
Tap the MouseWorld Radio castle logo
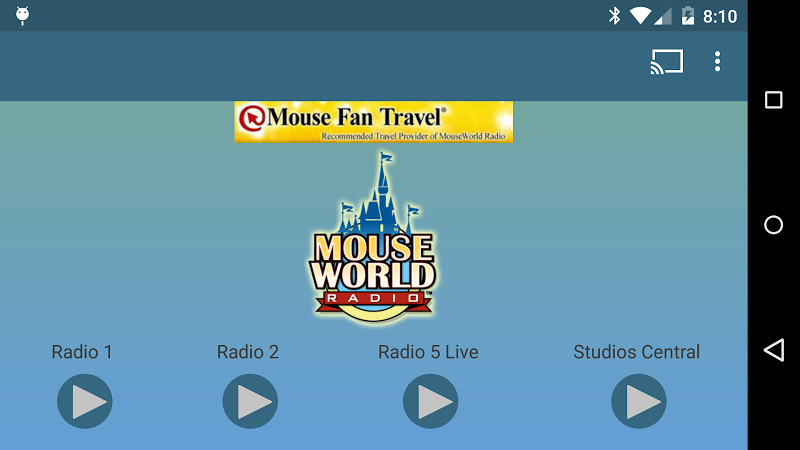[x=373, y=237]
